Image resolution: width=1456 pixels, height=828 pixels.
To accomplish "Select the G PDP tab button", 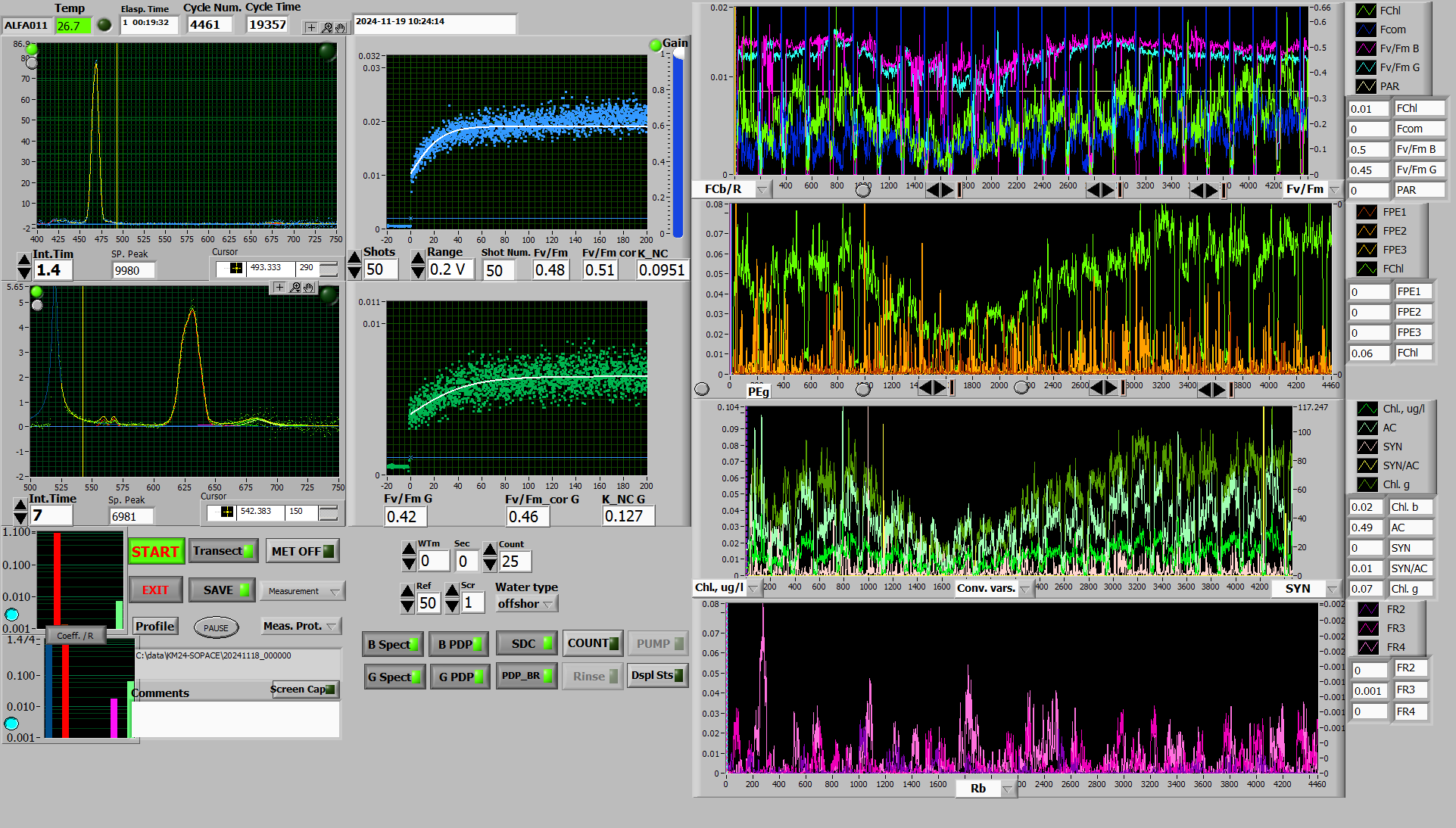I will [x=460, y=677].
